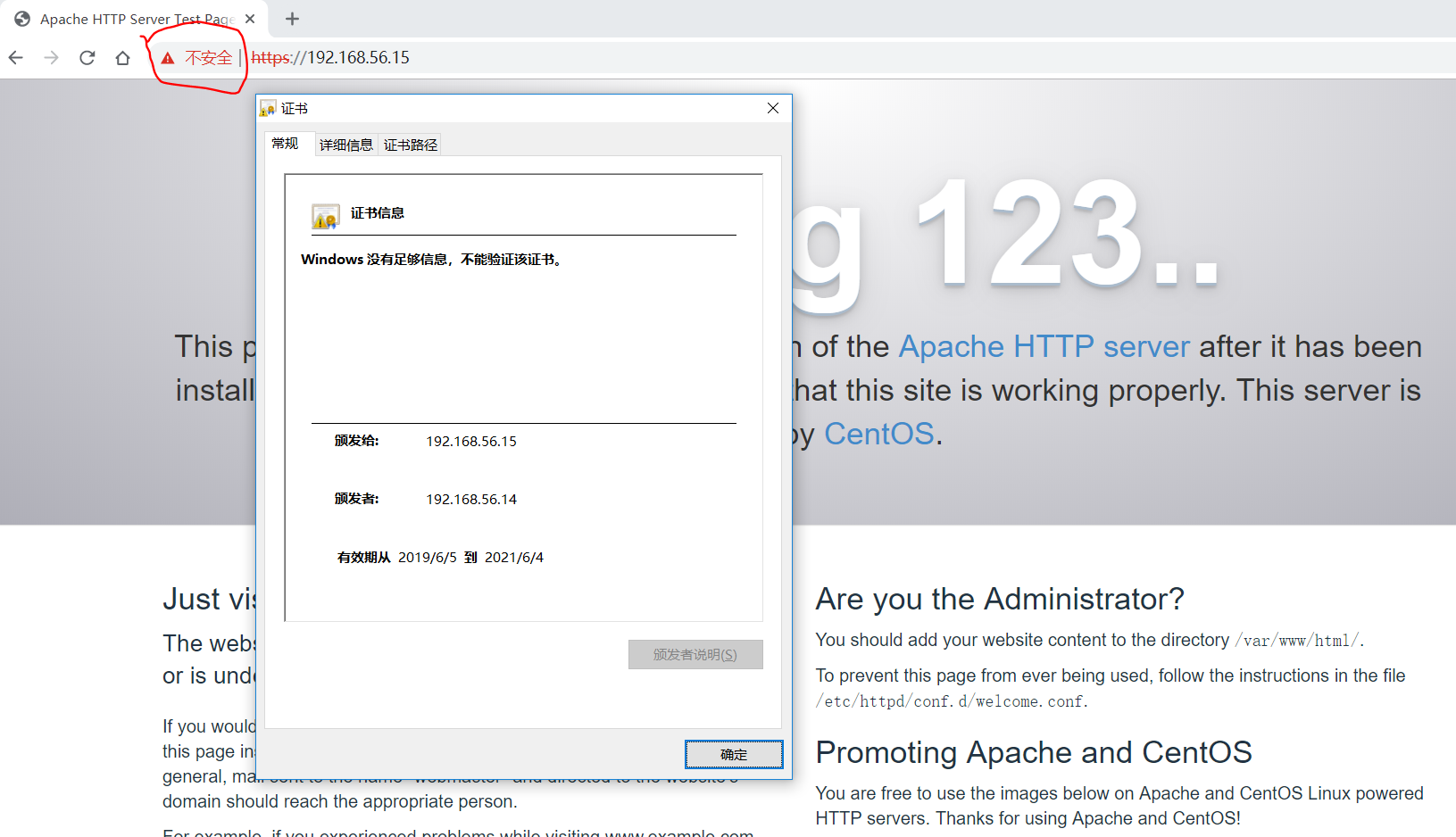Click the 确定 button
Viewport: 1456px width, 837px height.
734,754
